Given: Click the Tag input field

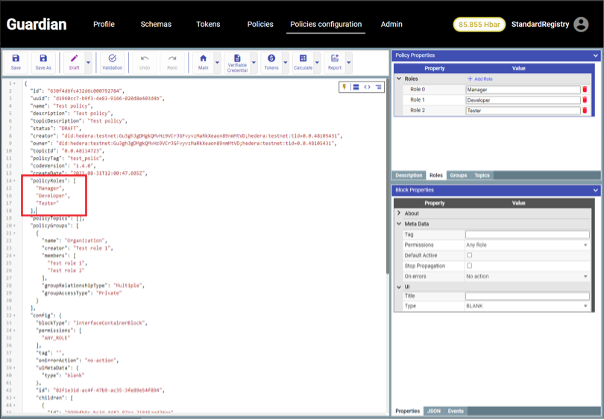Looking at the screenshot, I should point(526,234).
